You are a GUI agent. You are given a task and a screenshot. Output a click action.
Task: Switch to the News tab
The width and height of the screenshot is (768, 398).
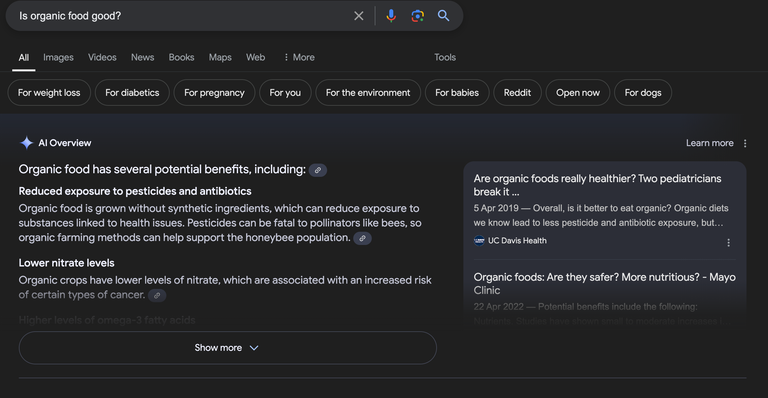[143, 57]
